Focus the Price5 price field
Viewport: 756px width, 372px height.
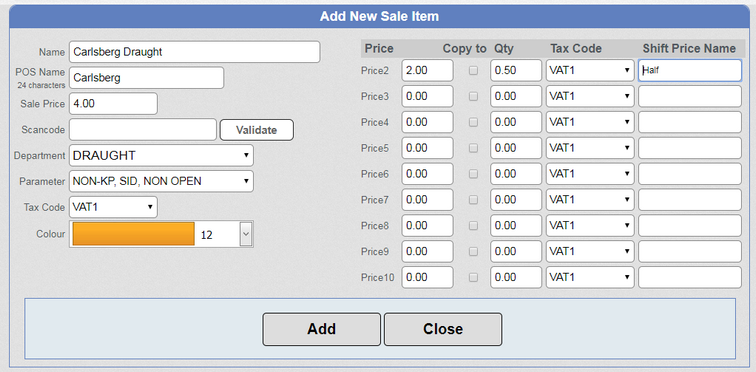(427, 148)
